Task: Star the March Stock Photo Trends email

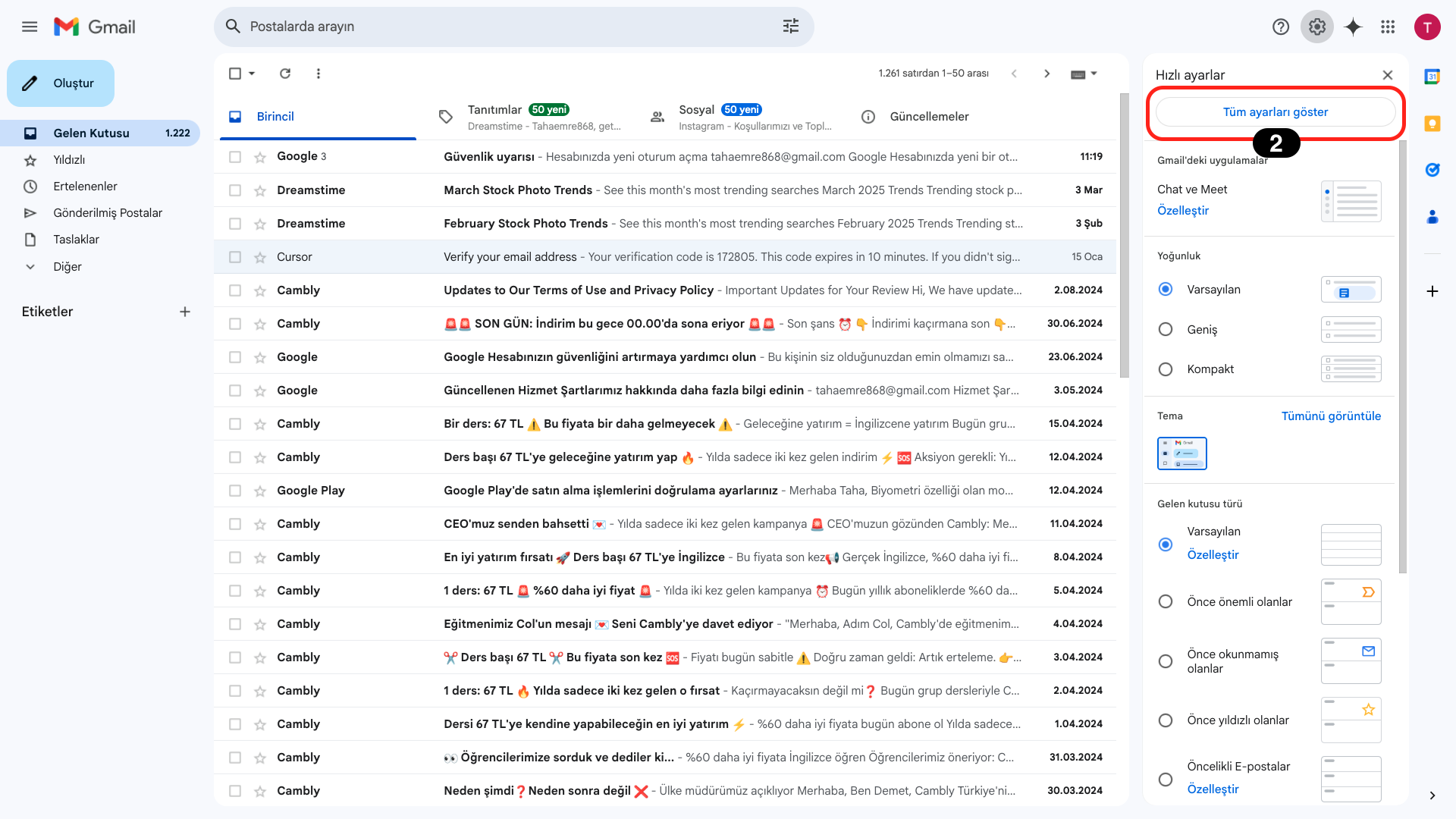Action: tap(260, 190)
